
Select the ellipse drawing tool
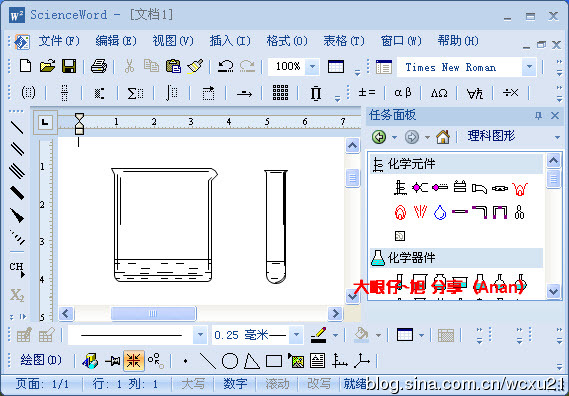(230, 361)
